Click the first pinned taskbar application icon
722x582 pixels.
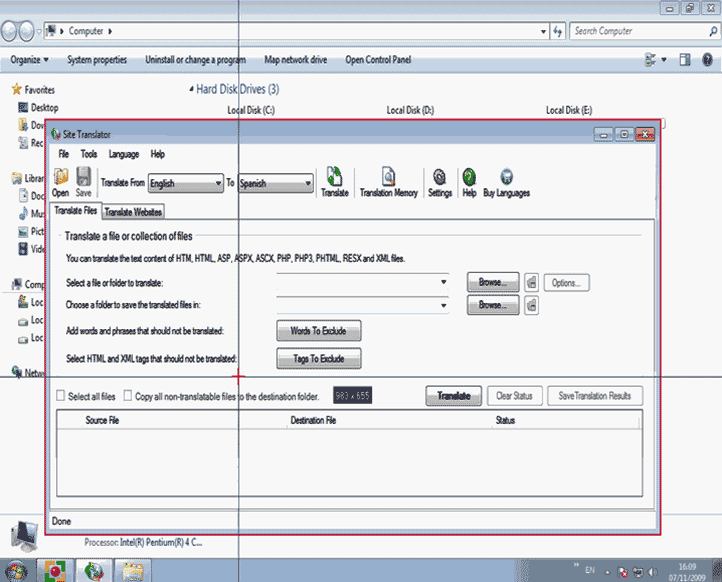point(55,571)
